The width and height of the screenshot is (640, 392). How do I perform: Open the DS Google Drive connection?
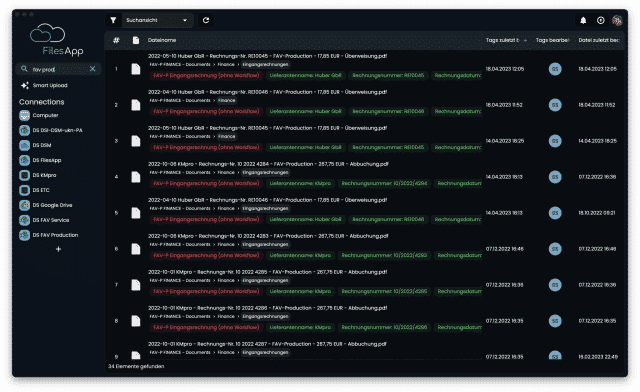click(46, 205)
